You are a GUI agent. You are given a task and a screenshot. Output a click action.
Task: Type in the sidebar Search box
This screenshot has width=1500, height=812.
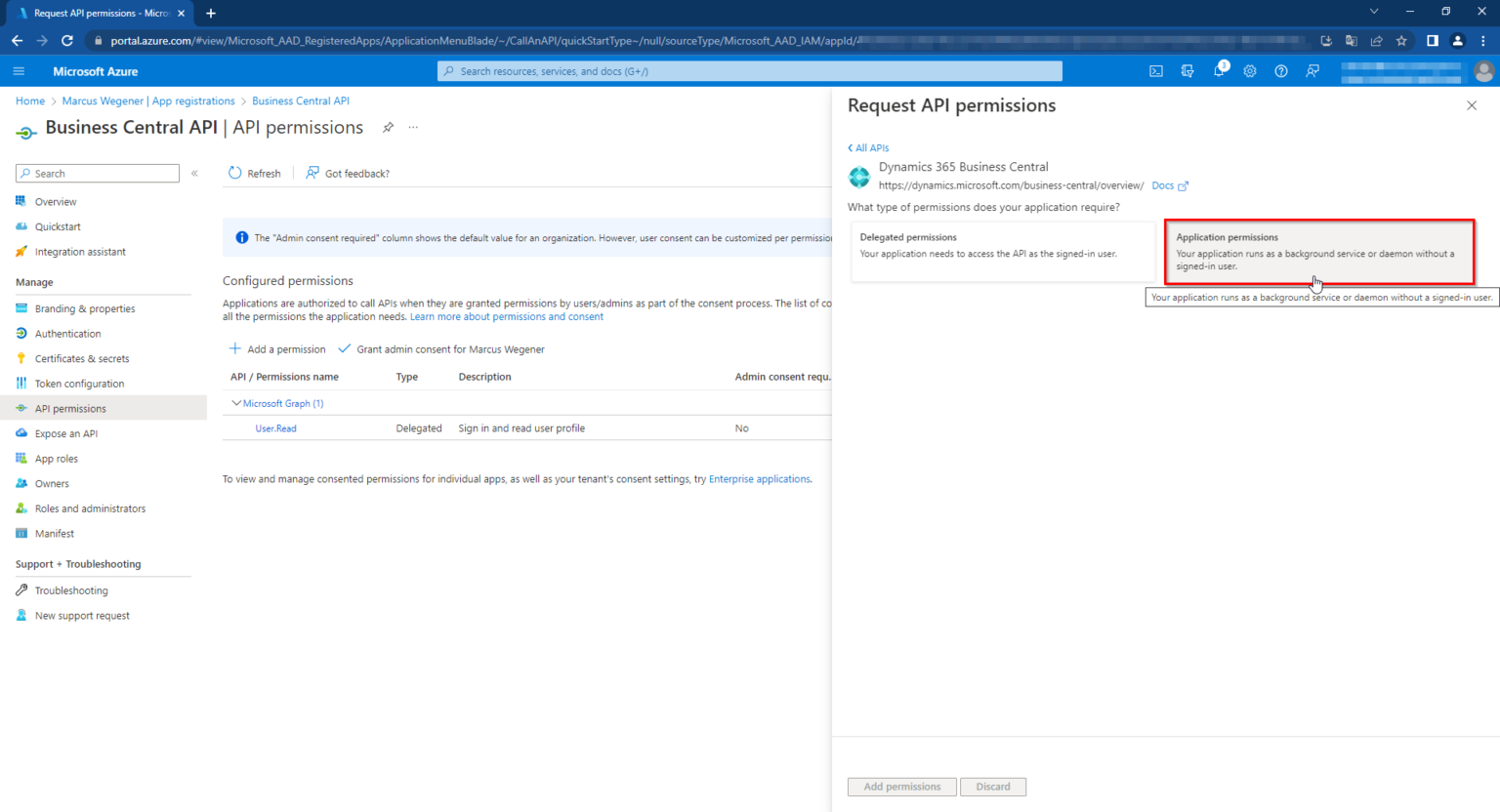tap(97, 173)
